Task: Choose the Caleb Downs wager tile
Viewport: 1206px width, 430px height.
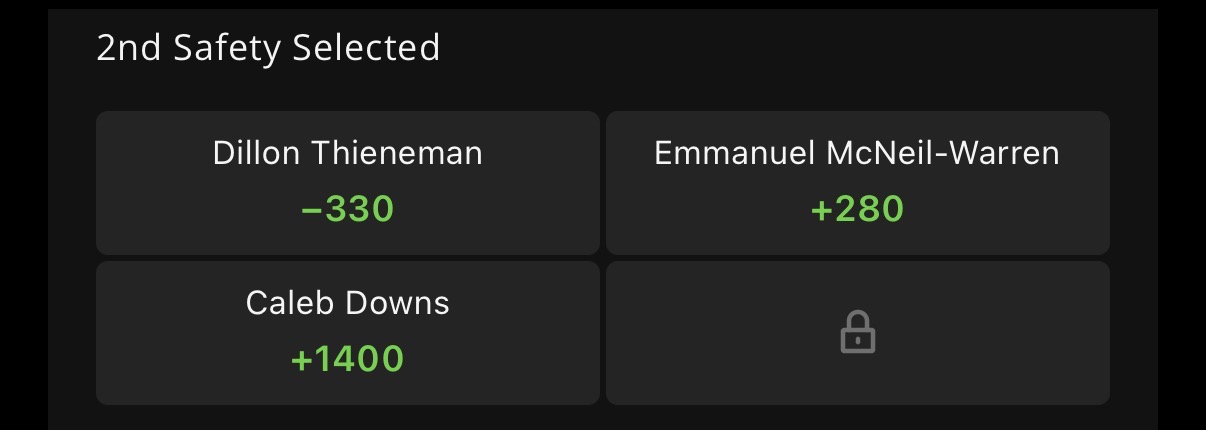Action: pos(347,333)
